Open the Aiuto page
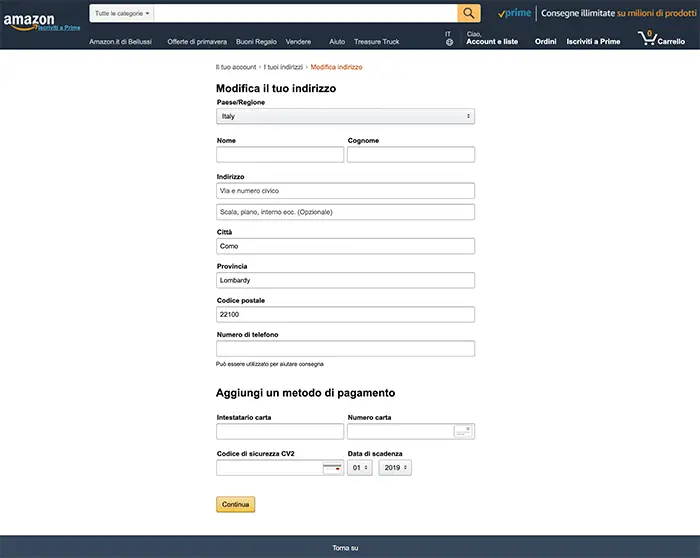 pyautogui.click(x=337, y=42)
